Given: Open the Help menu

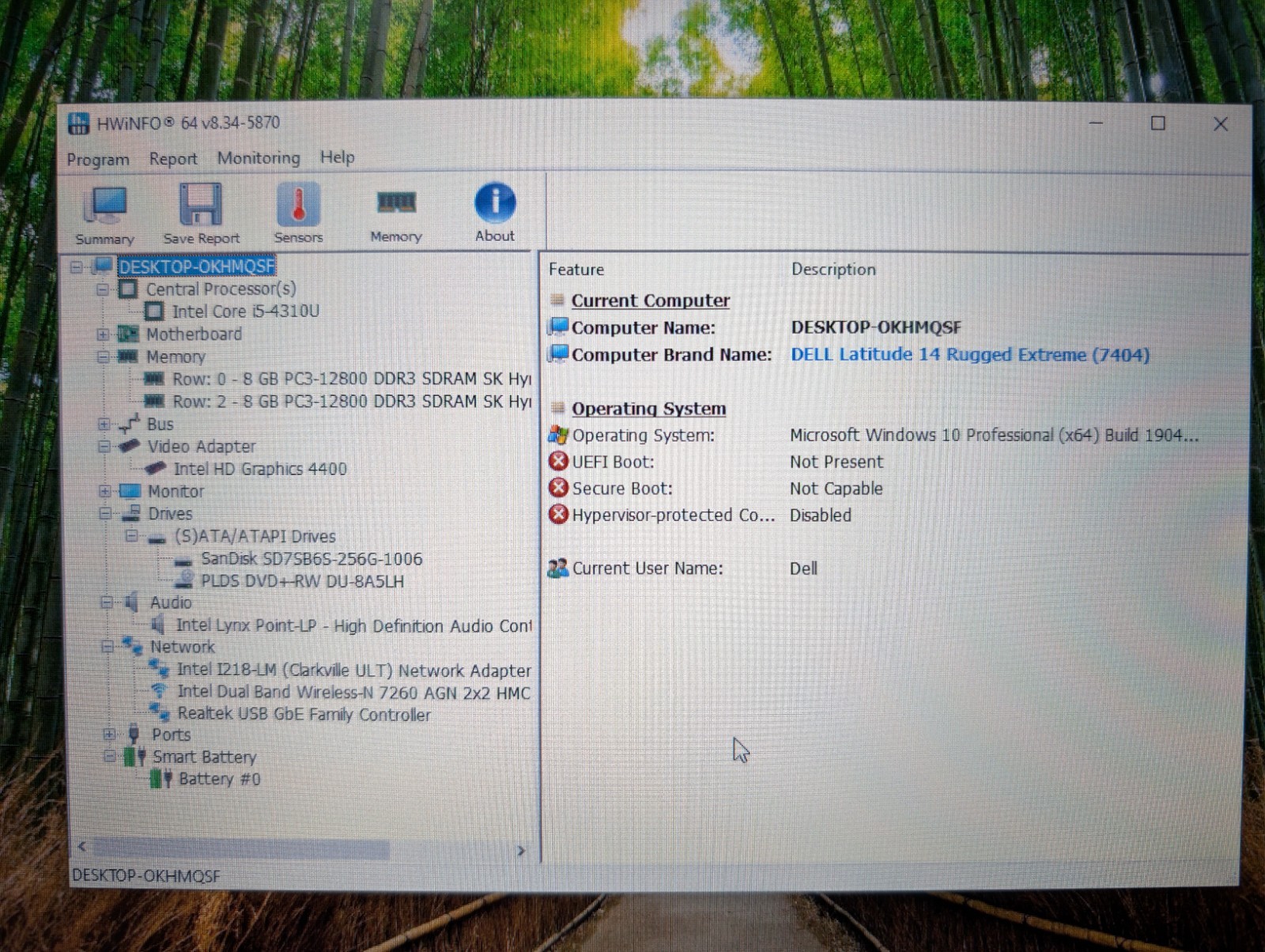Looking at the screenshot, I should 337,157.
